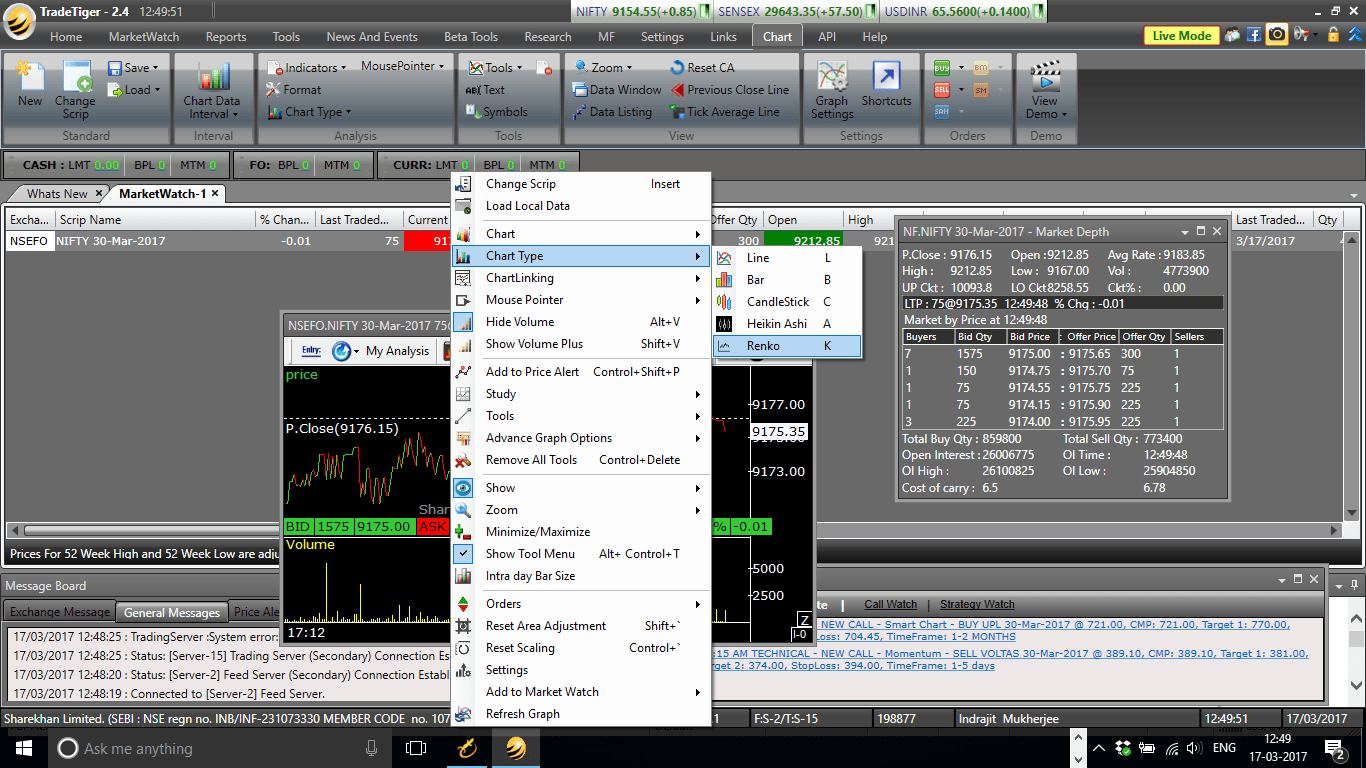1366x768 pixels.
Task: Click Windows Start button
Action: pyautogui.click(x=22, y=748)
